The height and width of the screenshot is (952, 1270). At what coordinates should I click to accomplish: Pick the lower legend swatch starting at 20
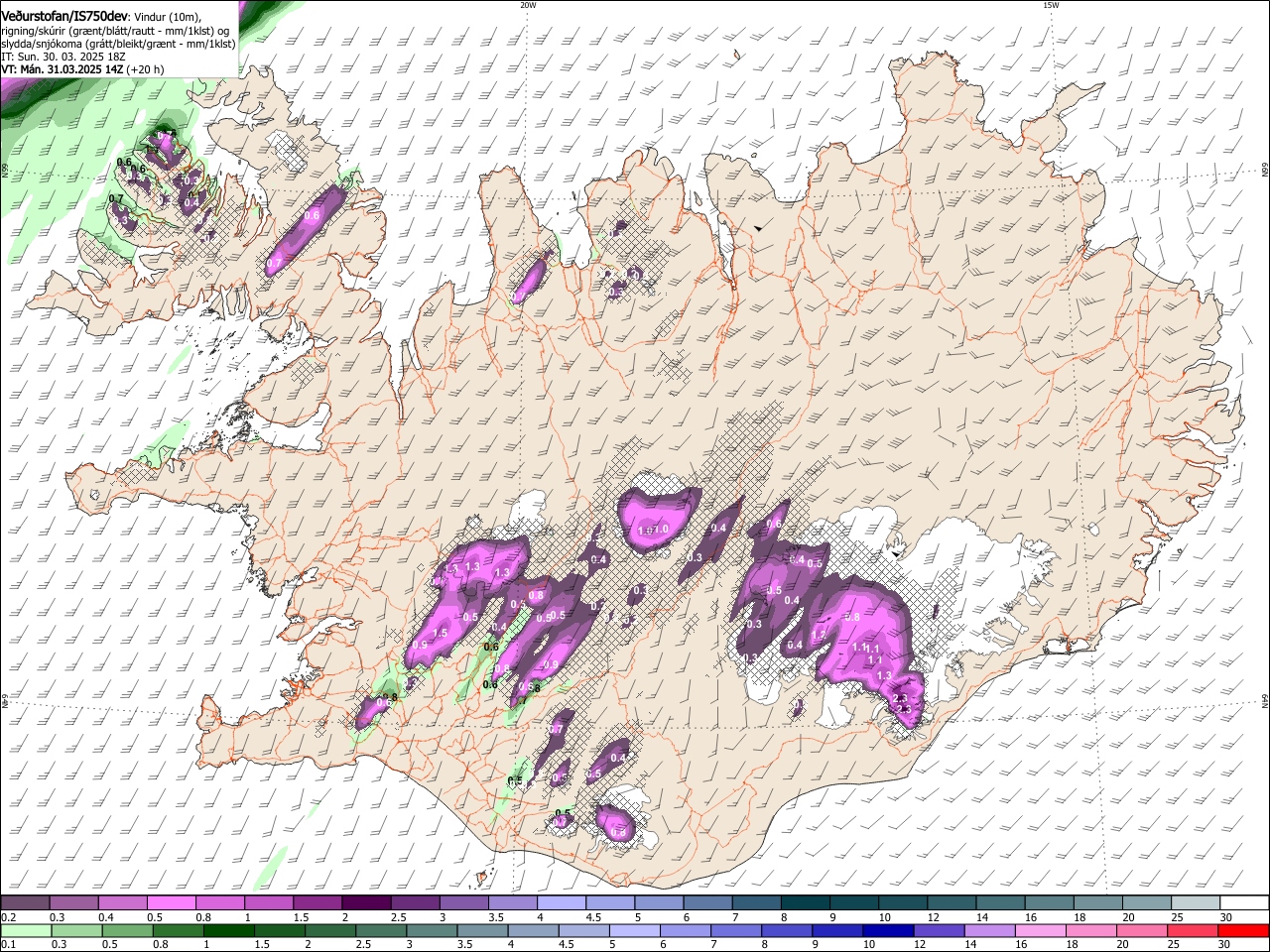pyautogui.click(x=1141, y=930)
